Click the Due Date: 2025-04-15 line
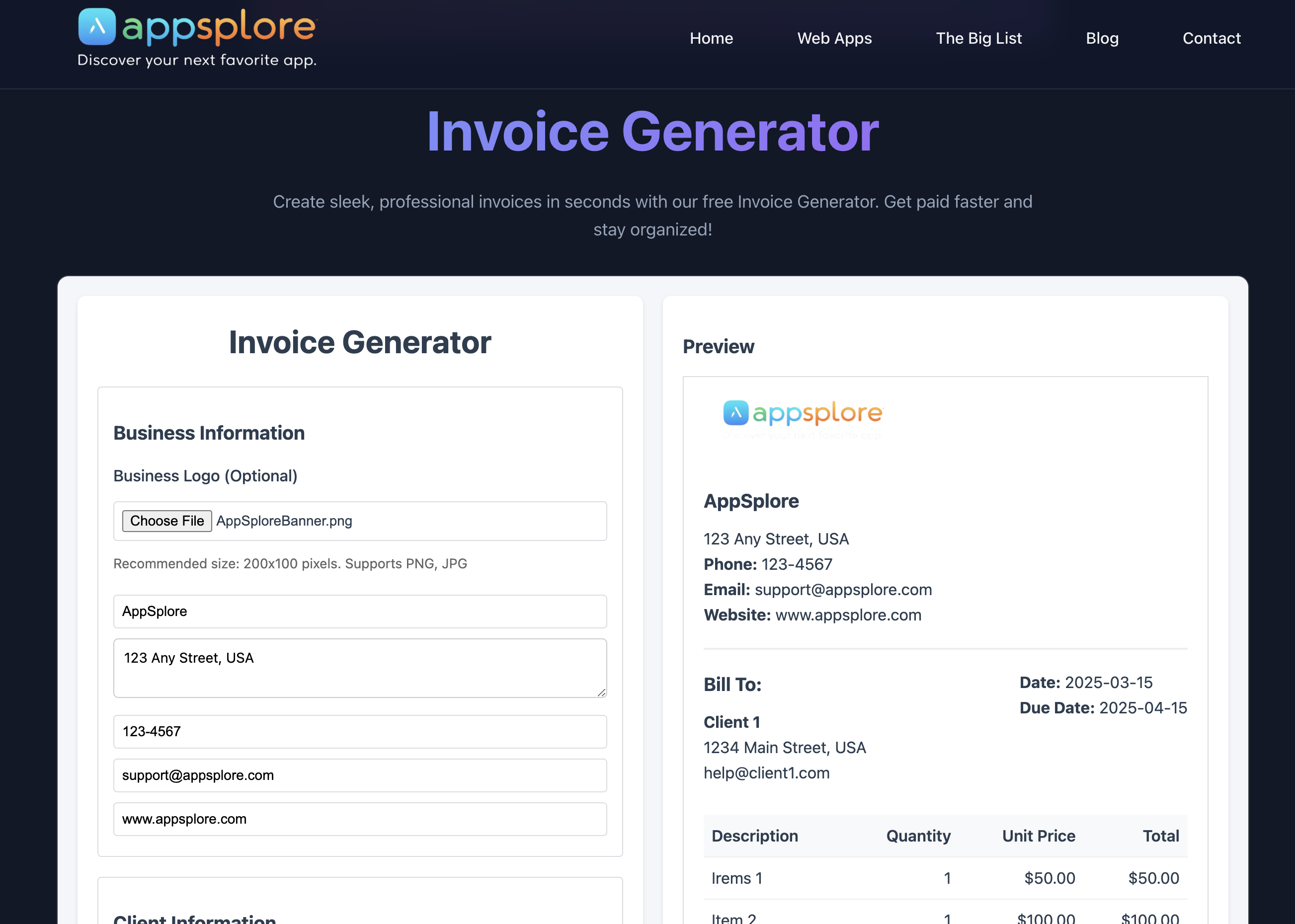This screenshot has width=1295, height=924. point(1103,708)
